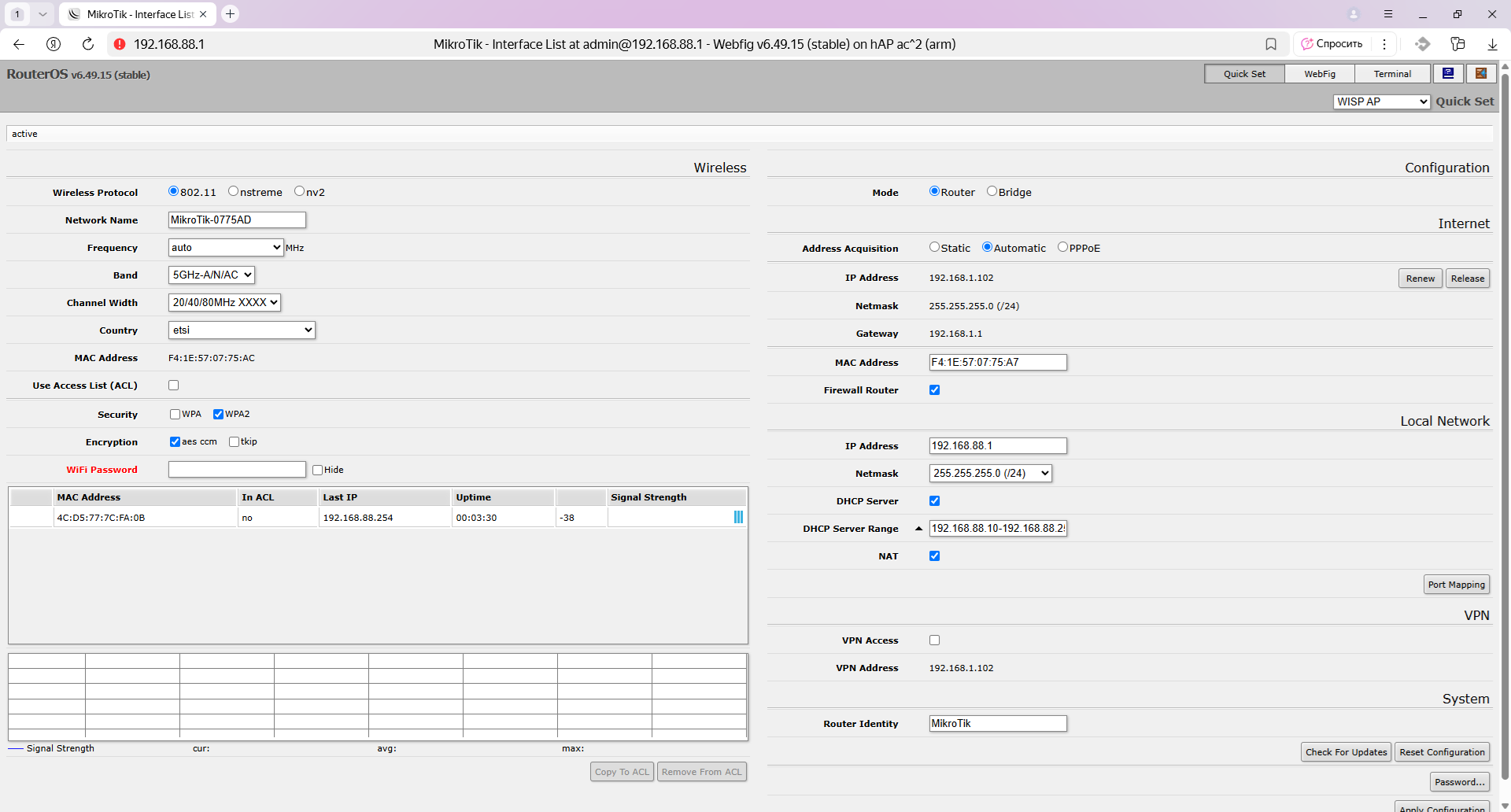Select the 802.11 wireless protocol

[x=173, y=191]
